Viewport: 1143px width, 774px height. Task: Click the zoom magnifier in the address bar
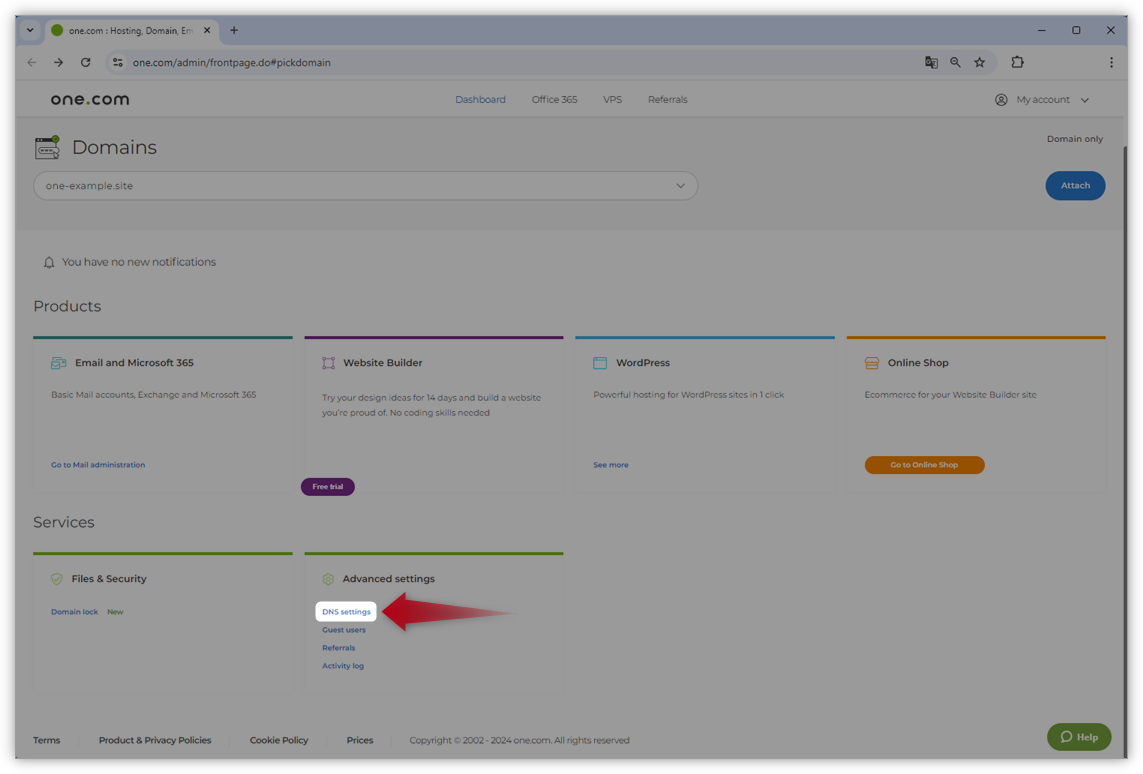pyautogui.click(x=955, y=62)
